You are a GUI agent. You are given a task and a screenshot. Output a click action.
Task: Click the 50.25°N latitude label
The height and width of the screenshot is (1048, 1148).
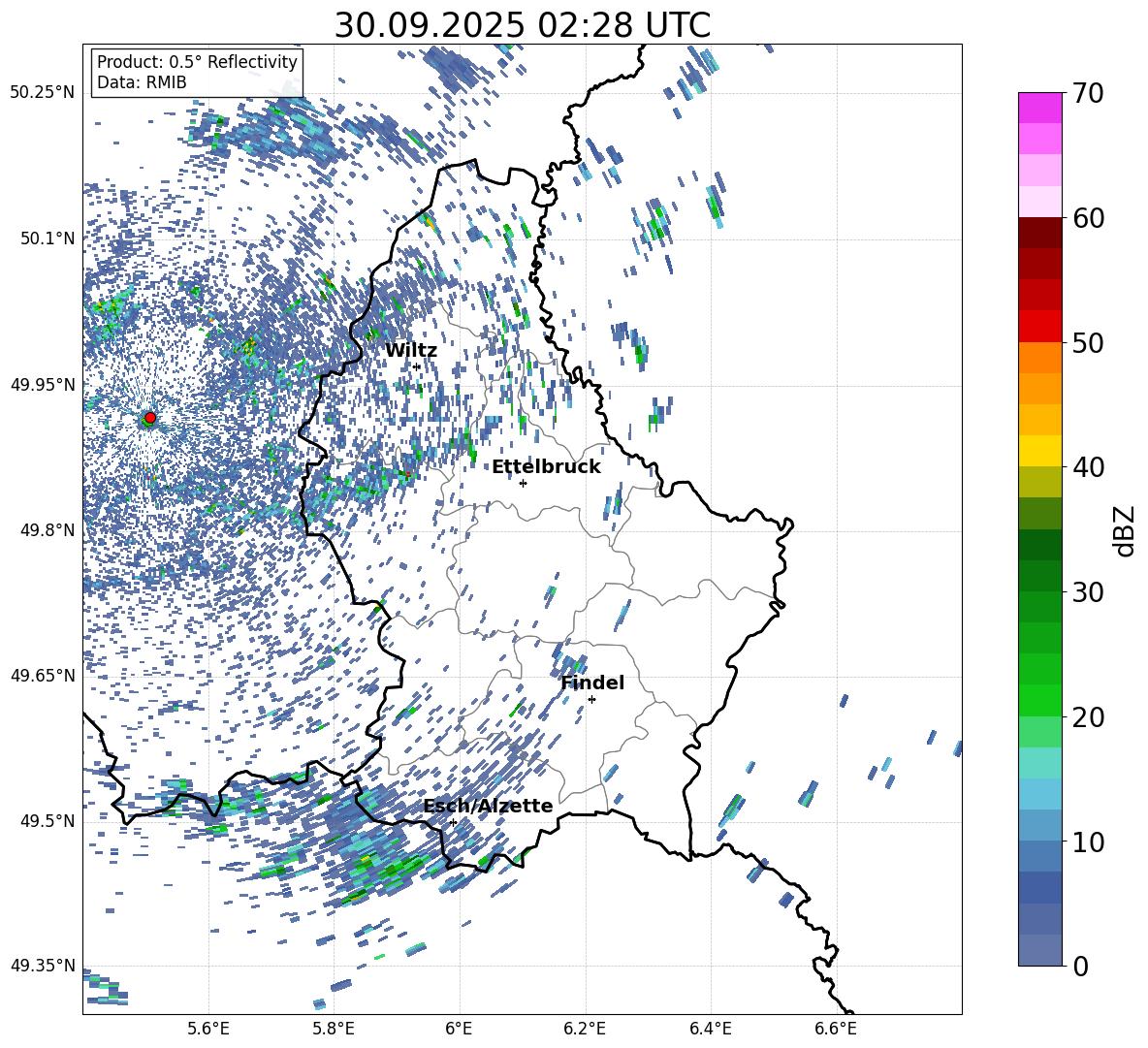pyautogui.click(x=43, y=93)
